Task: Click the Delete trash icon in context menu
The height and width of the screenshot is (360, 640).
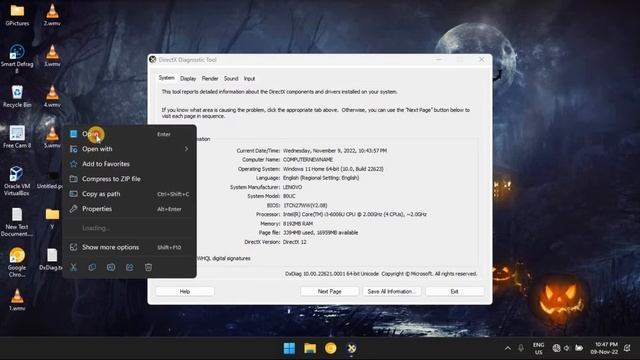Action: tap(149, 267)
